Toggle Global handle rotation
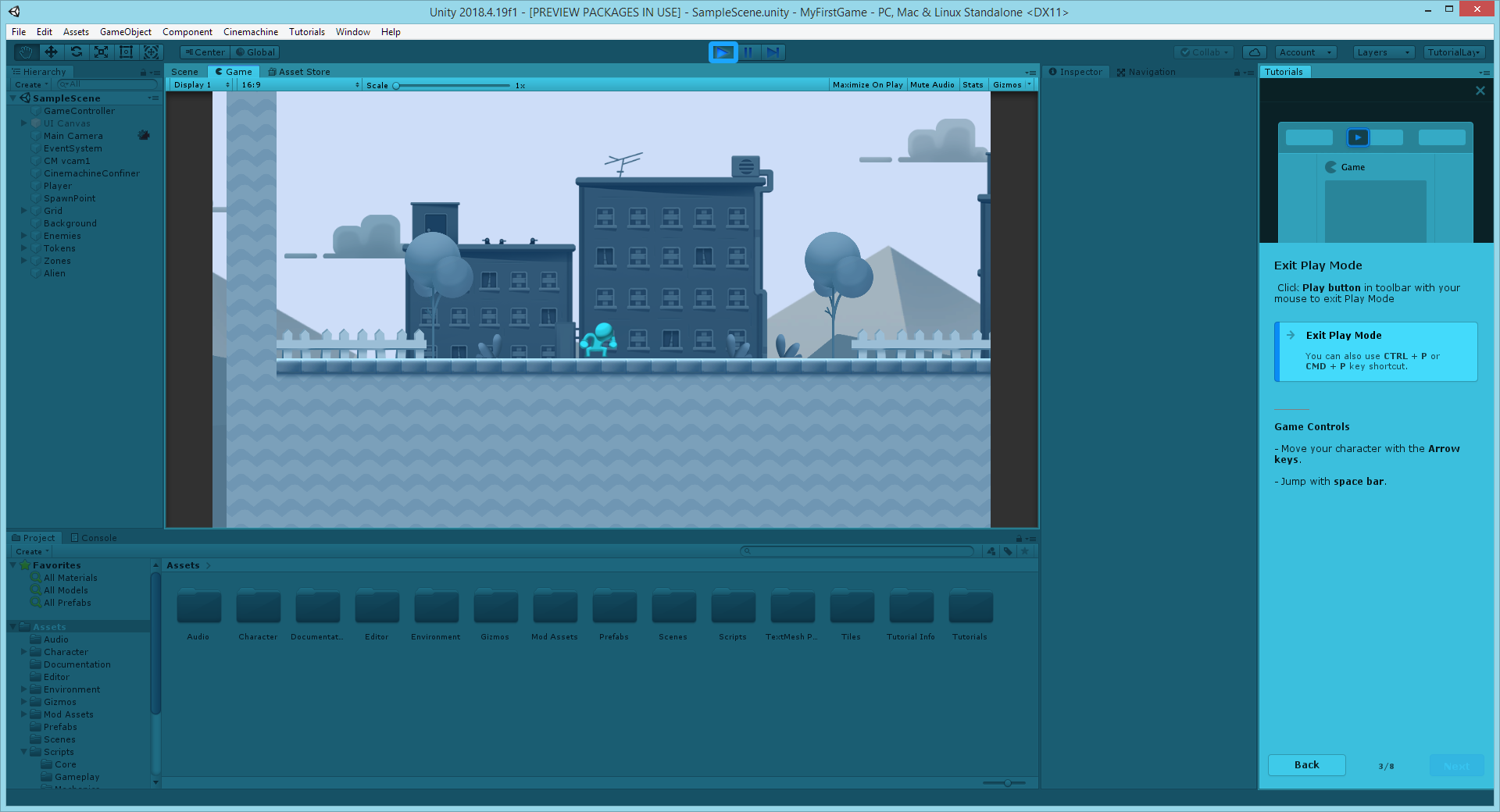1500x812 pixels. tap(255, 52)
